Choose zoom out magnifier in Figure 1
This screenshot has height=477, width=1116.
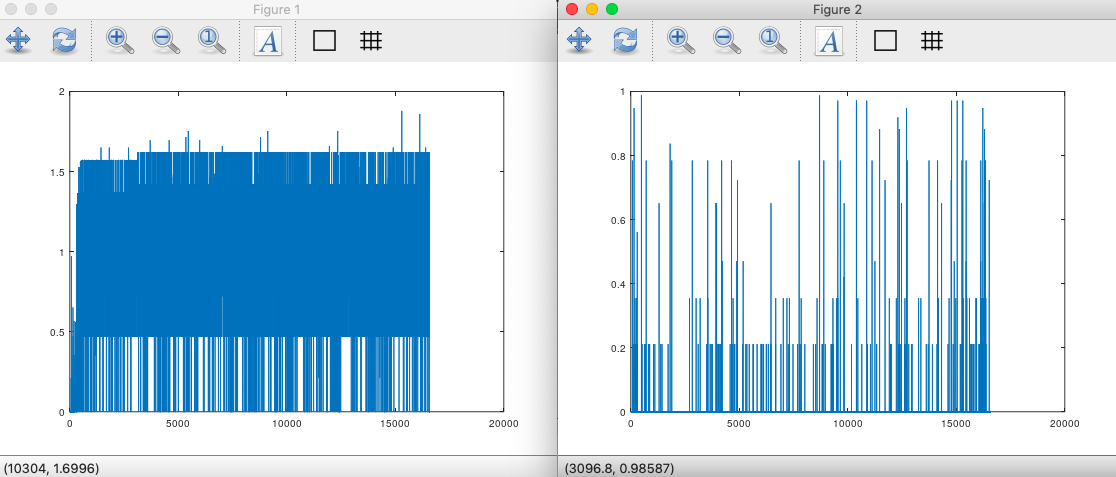pyautogui.click(x=165, y=40)
